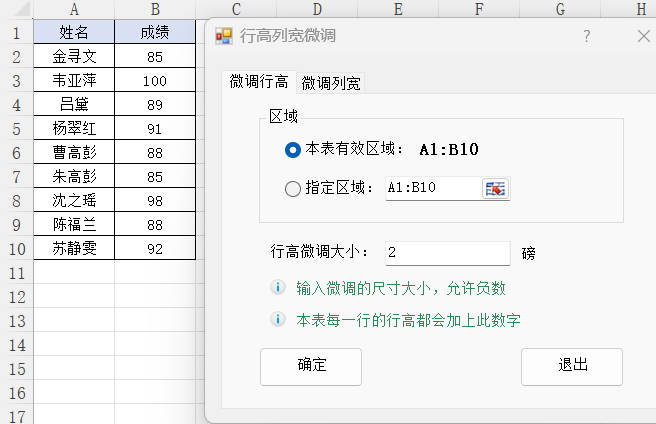
Task: Choose the 指定区域 radio option
Action: pos(292,188)
